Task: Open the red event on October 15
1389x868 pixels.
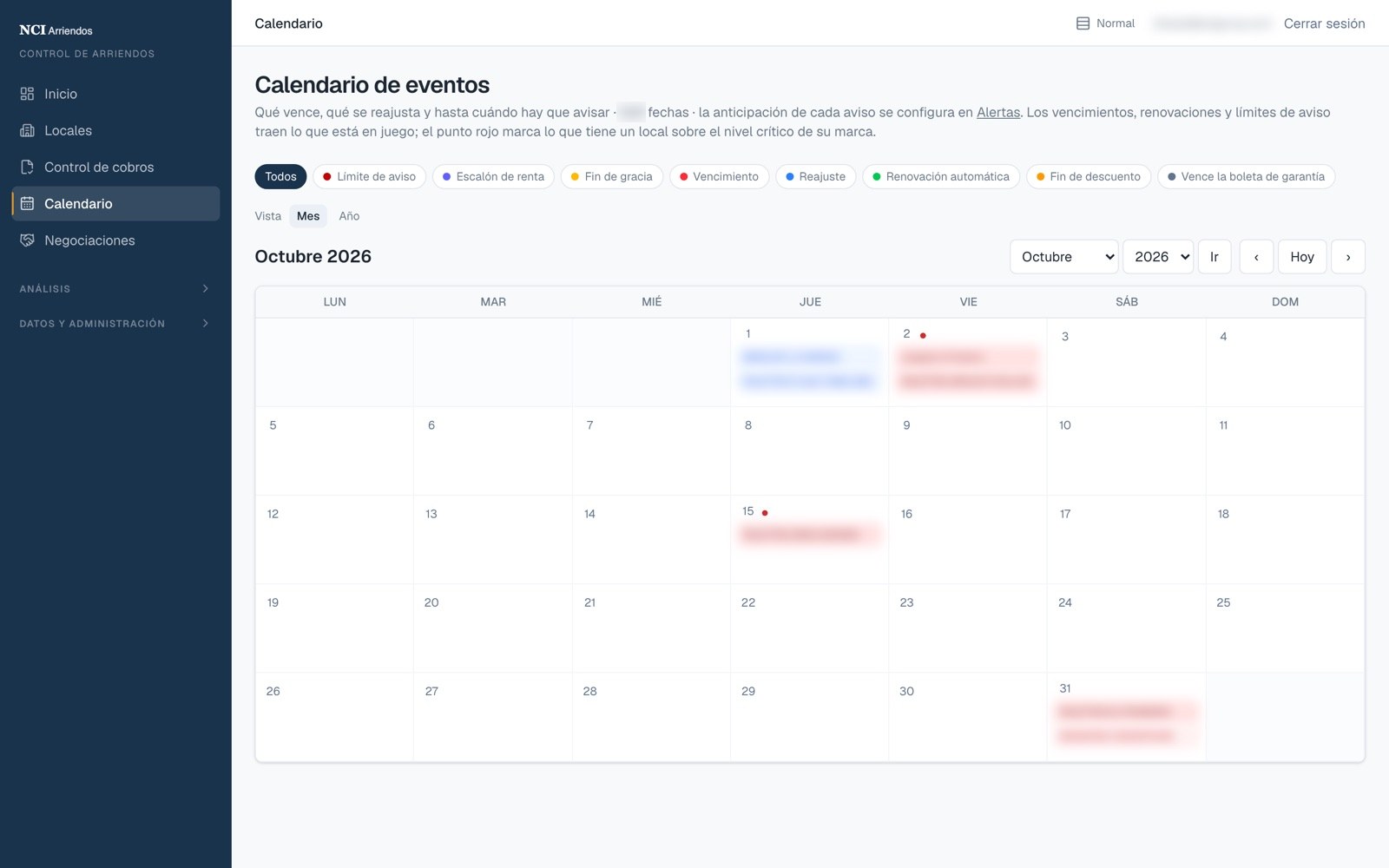Action: [x=809, y=535]
